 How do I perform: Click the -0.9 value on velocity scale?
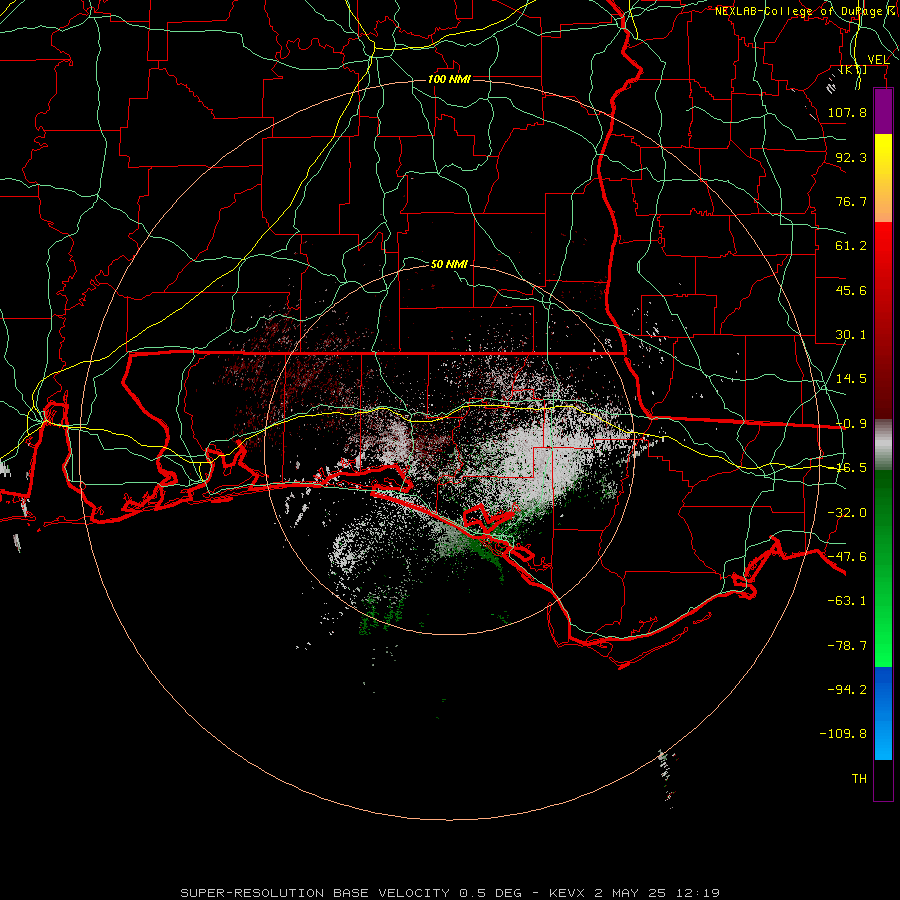[x=851, y=424]
